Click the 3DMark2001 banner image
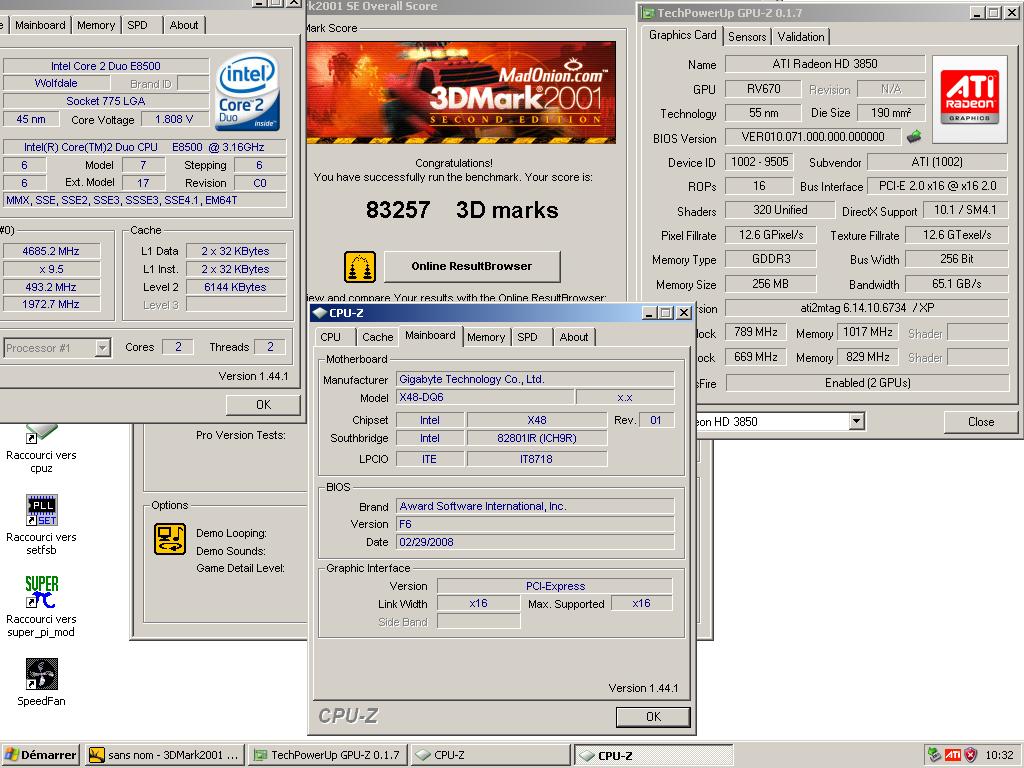This screenshot has width=1024, height=768. coord(460,93)
